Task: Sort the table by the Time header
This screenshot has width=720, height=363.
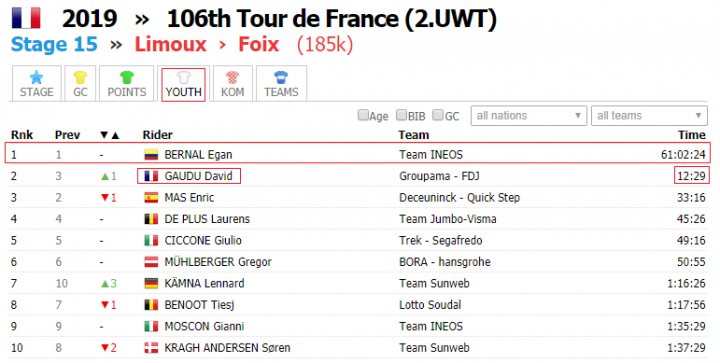Action: pos(692,135)
